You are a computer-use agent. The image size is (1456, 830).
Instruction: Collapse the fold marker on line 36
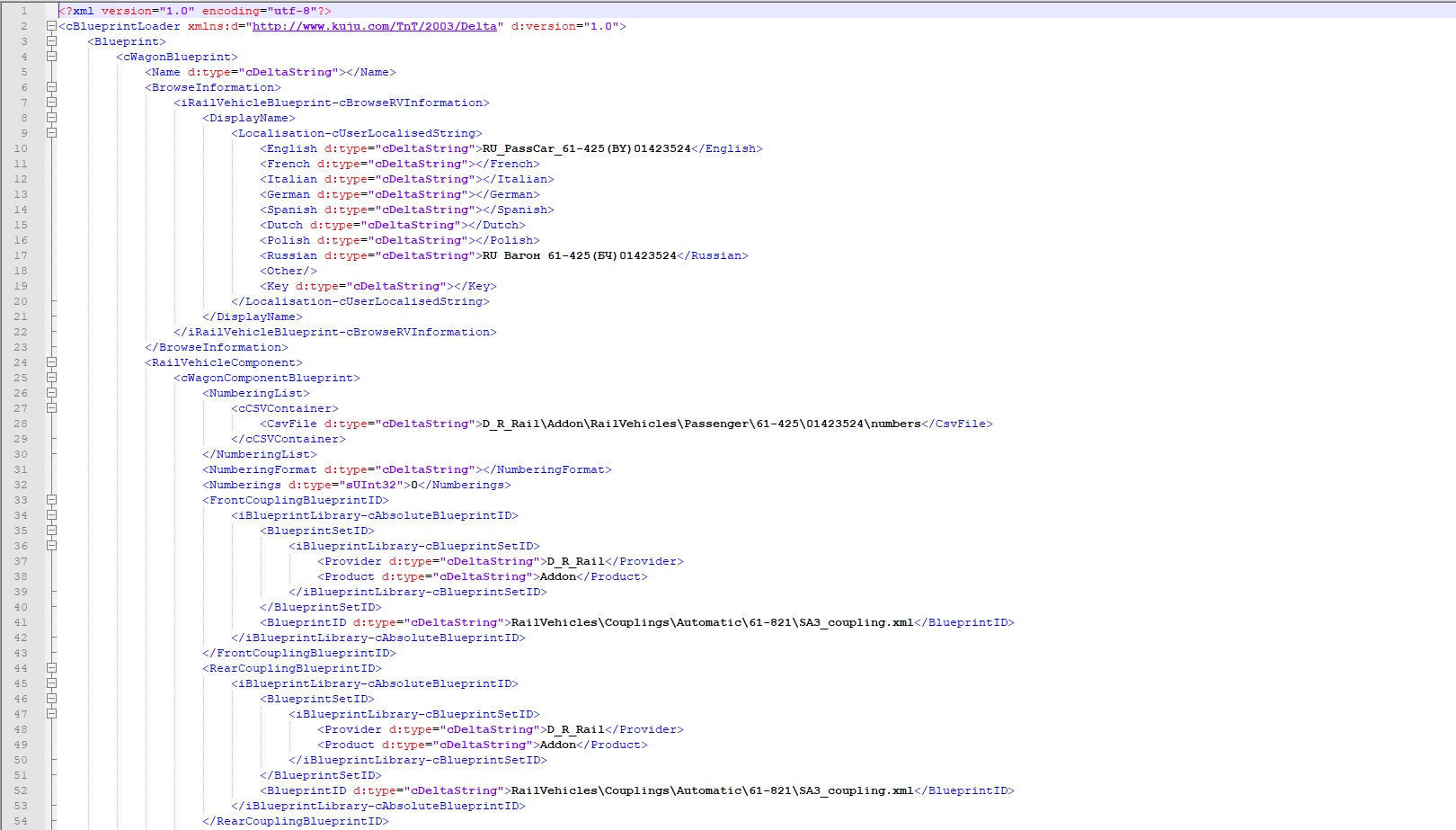click(x=52, y=546)
